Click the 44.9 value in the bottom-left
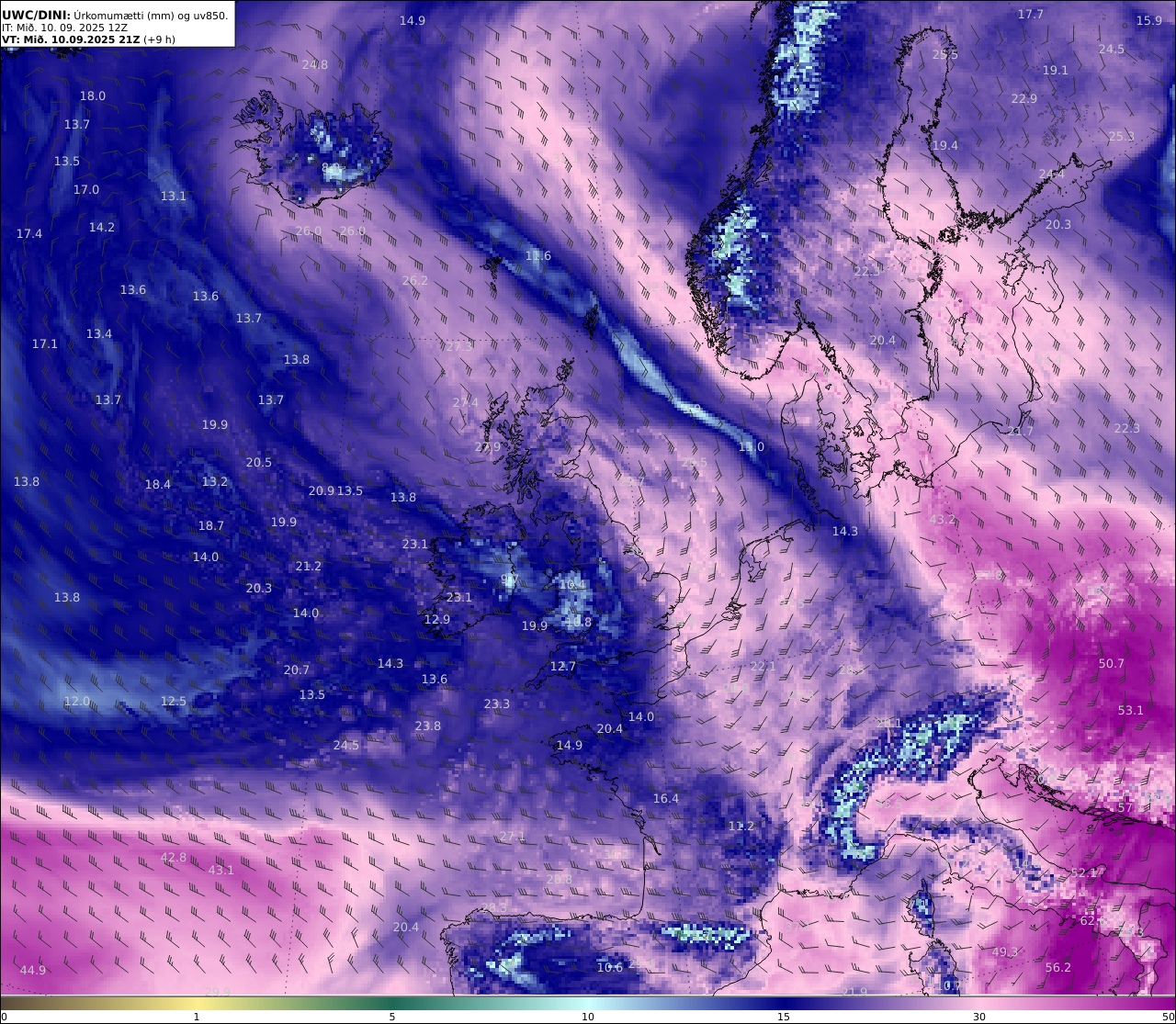This screenshot has width=1176, height=1024. pos(33,971)
